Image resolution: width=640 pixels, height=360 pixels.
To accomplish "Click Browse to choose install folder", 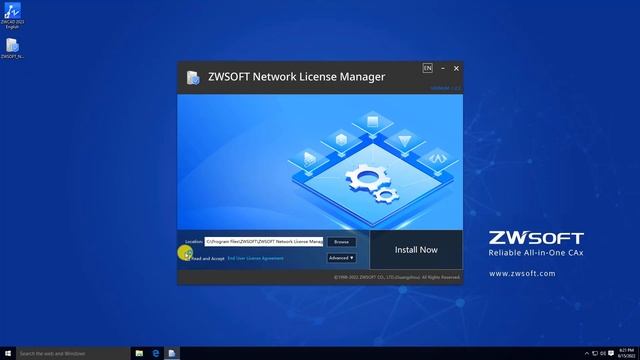I will tap(342, 242).
